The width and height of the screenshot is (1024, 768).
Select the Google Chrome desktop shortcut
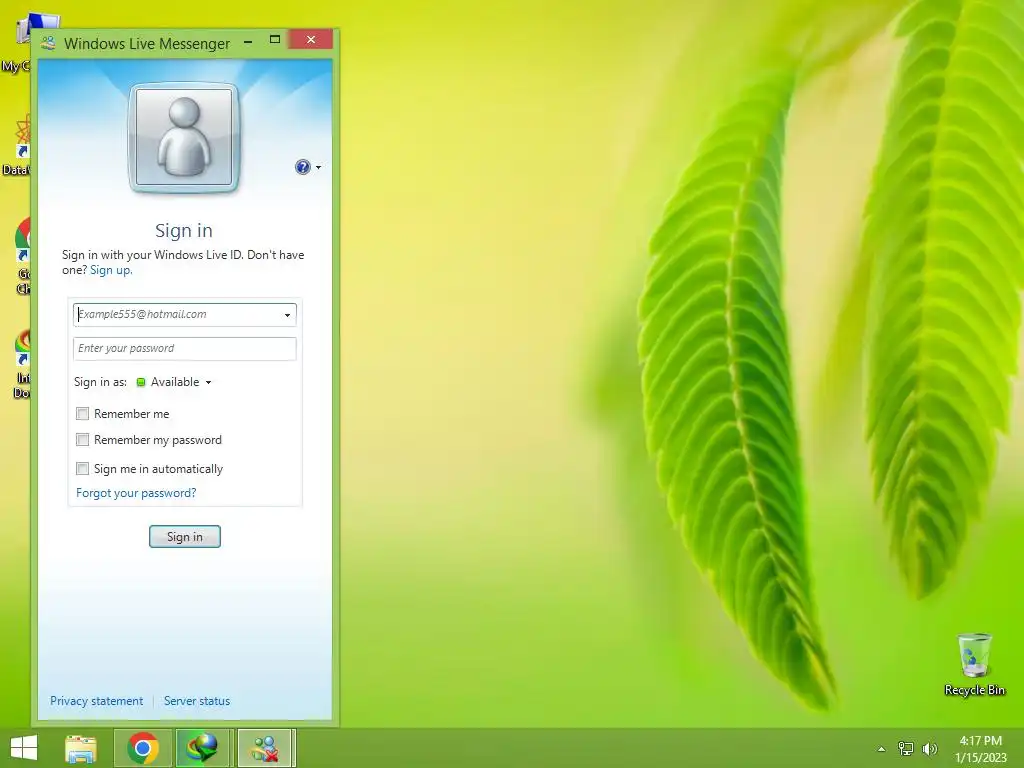tap(24, 256)
